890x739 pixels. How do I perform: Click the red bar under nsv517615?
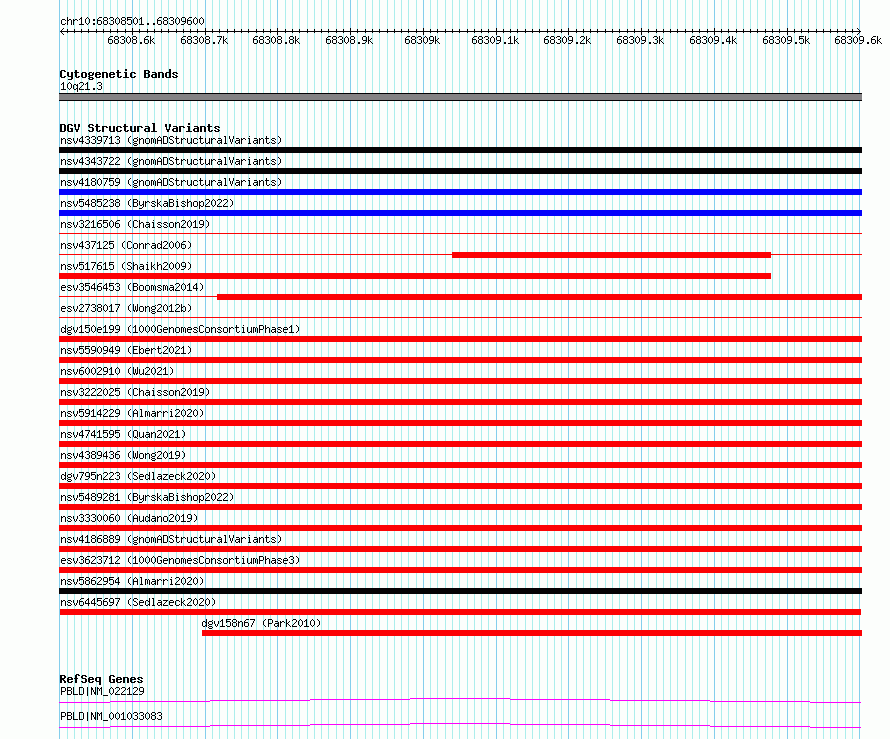pyautogui.click(x=415, y=276)
